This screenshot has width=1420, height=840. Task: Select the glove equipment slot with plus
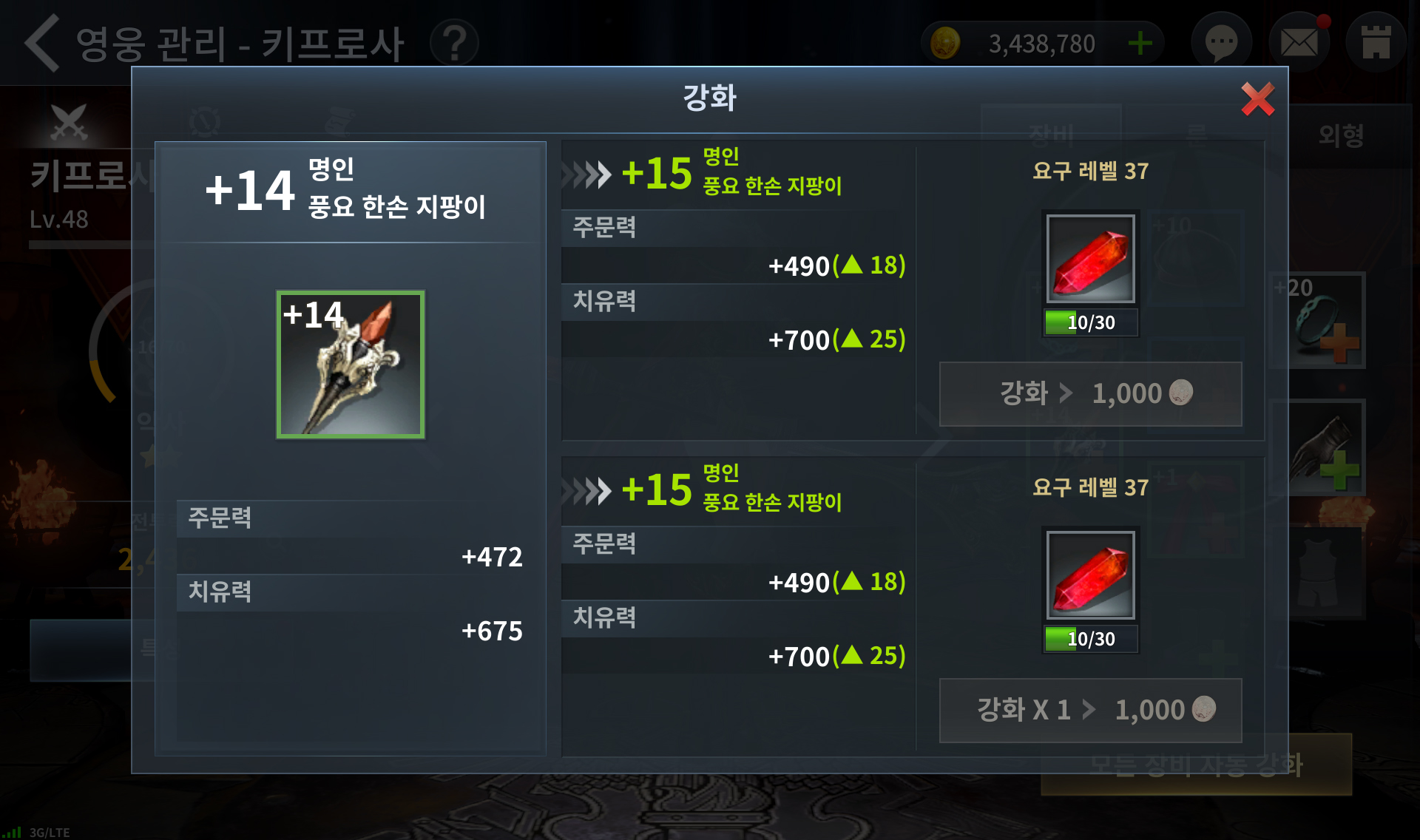[x=1319, y=447]
